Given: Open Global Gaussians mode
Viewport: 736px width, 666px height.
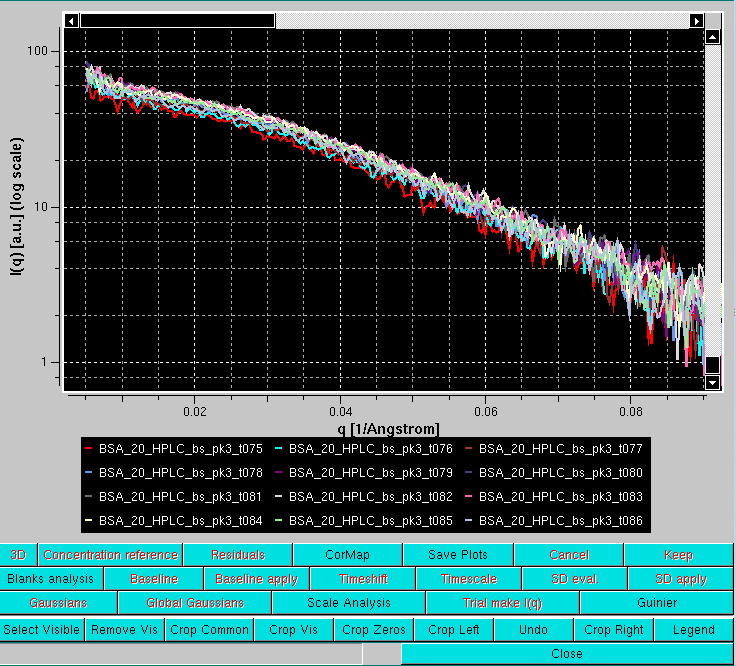Looking at the screenshot, I should (195, 603).
